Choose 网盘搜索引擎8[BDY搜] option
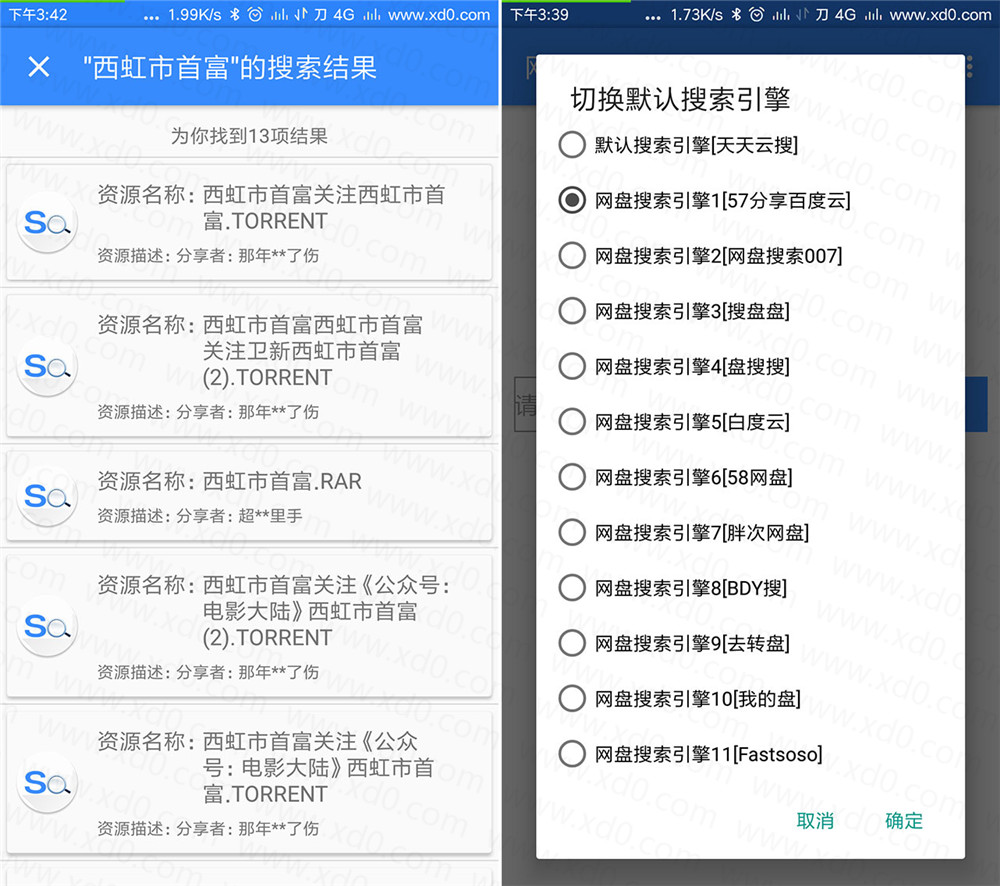This screenshot has width=1000, height=886. point(673,588)
